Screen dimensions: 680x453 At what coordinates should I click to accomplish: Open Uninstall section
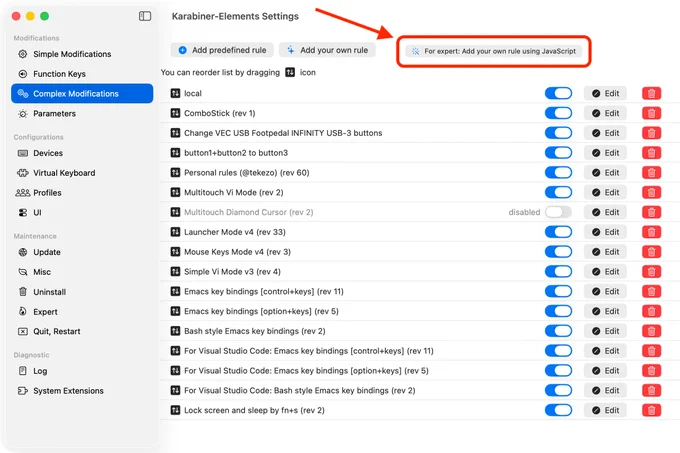[x=82, y=292]
